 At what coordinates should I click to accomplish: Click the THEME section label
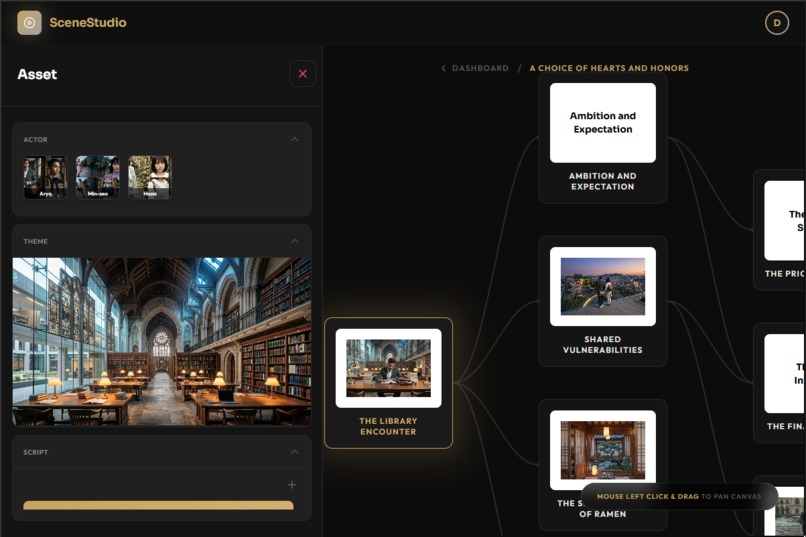tap(35, 241)
